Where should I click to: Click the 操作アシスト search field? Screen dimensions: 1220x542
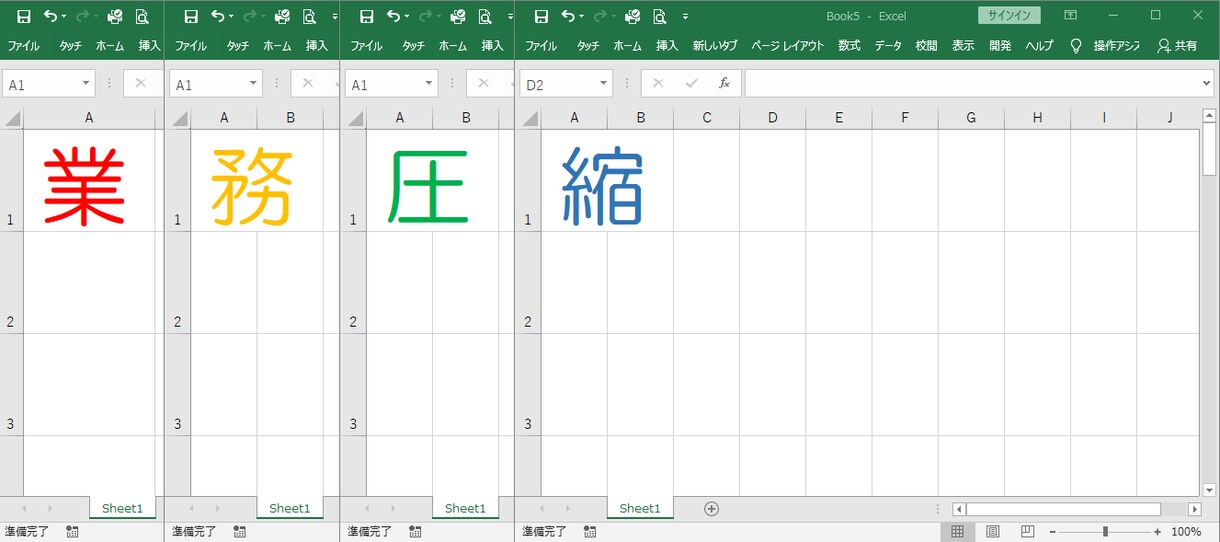click(x=1116, y=46)
